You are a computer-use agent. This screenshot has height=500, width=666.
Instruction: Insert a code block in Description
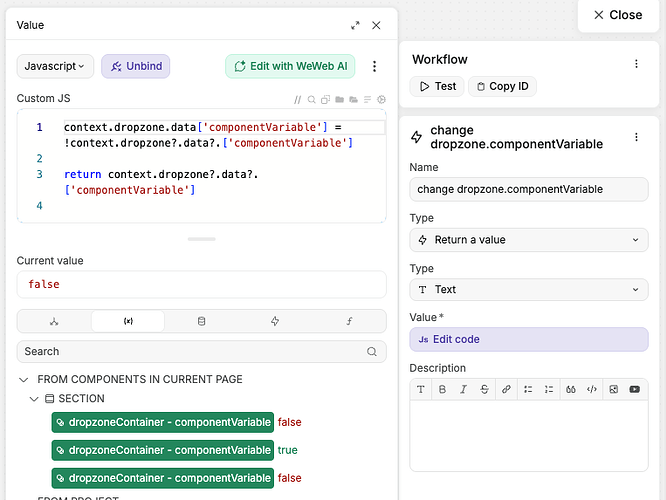pos(592,389)
